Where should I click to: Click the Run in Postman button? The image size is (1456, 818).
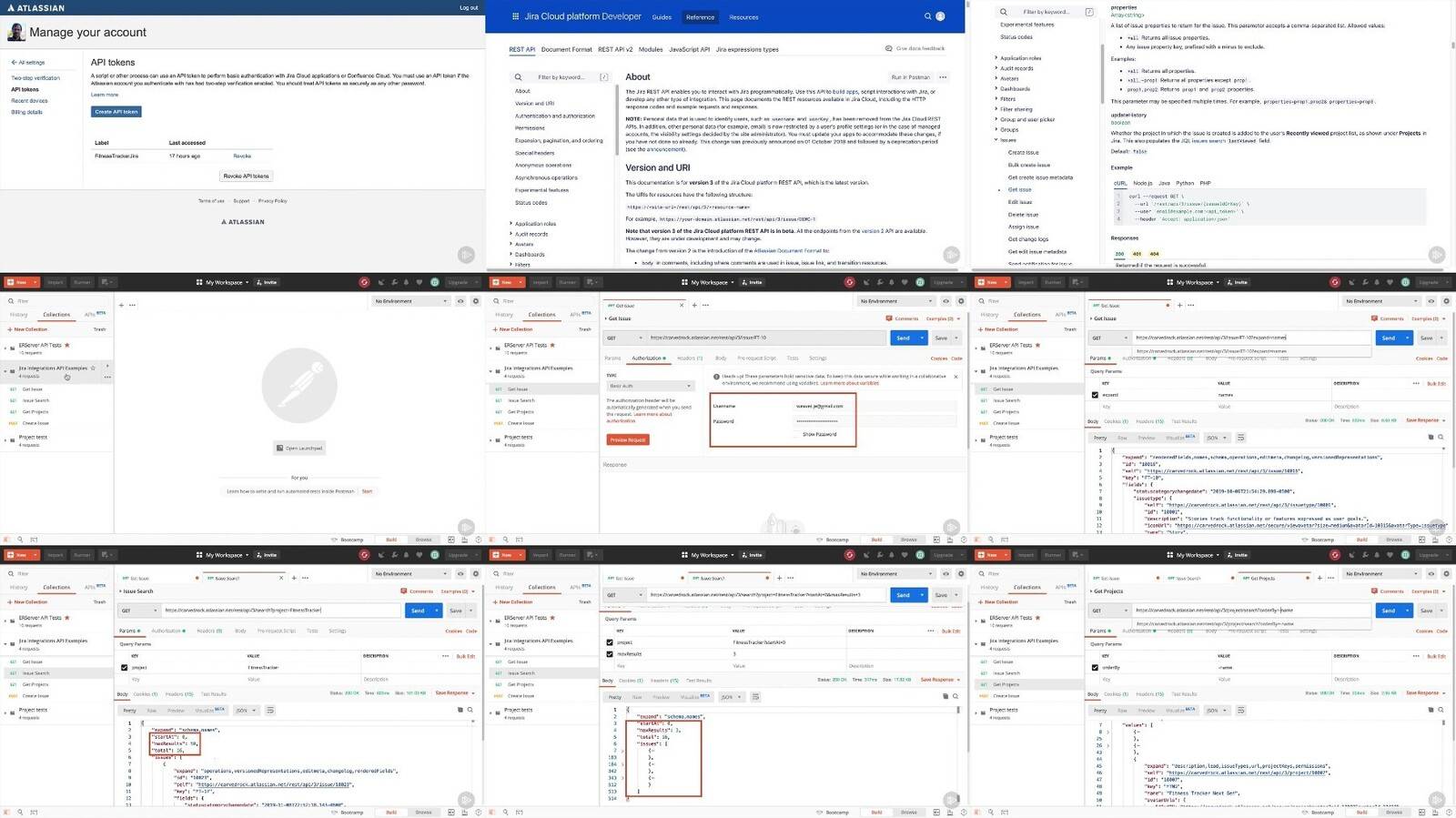coord(910,77)
